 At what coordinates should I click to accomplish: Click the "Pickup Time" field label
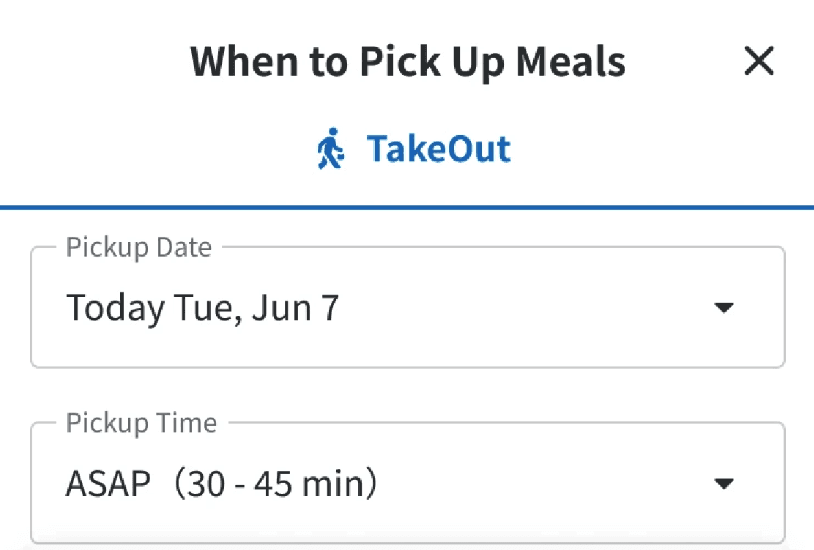[141, 423]
